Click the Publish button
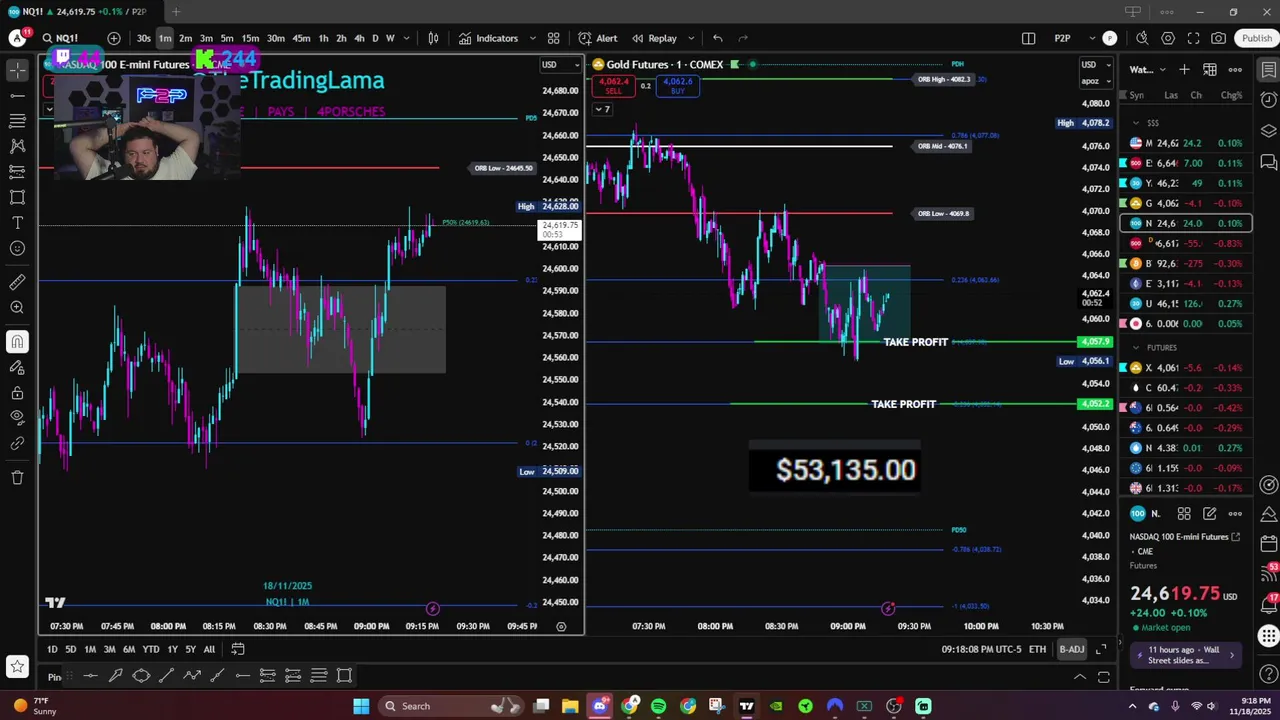 pos(1257,38)
